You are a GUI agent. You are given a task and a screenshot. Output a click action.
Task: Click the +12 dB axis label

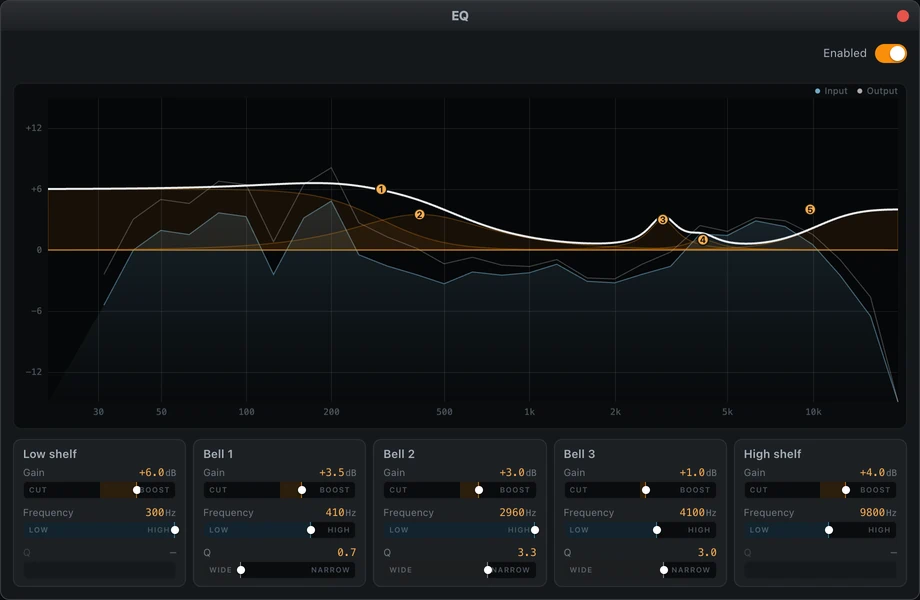click(33, 128)
